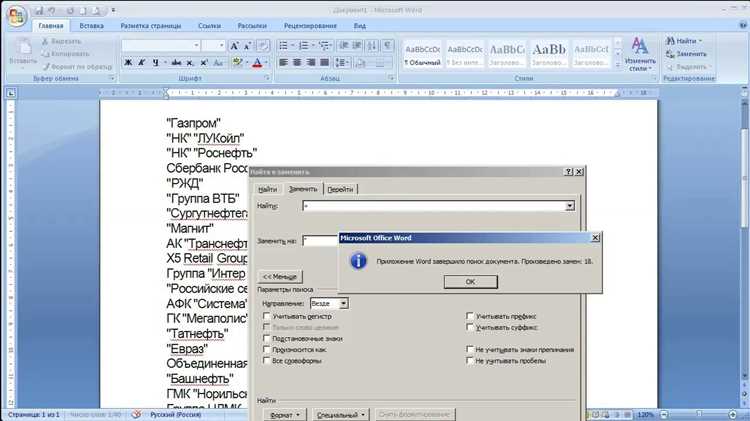Check 'Все словоформы' checkbox
Viewport: 750px width, 421px height.
[267, 360]
